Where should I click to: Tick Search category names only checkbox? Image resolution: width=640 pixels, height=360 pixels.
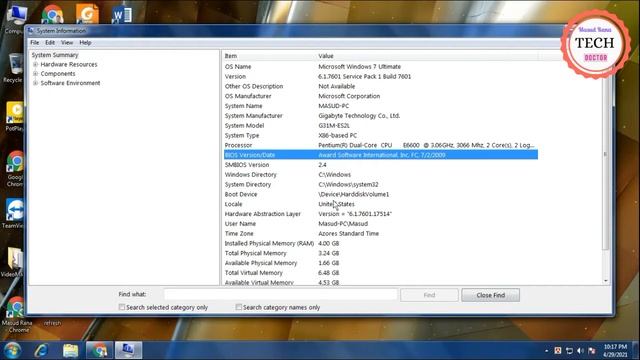[239, 307]
